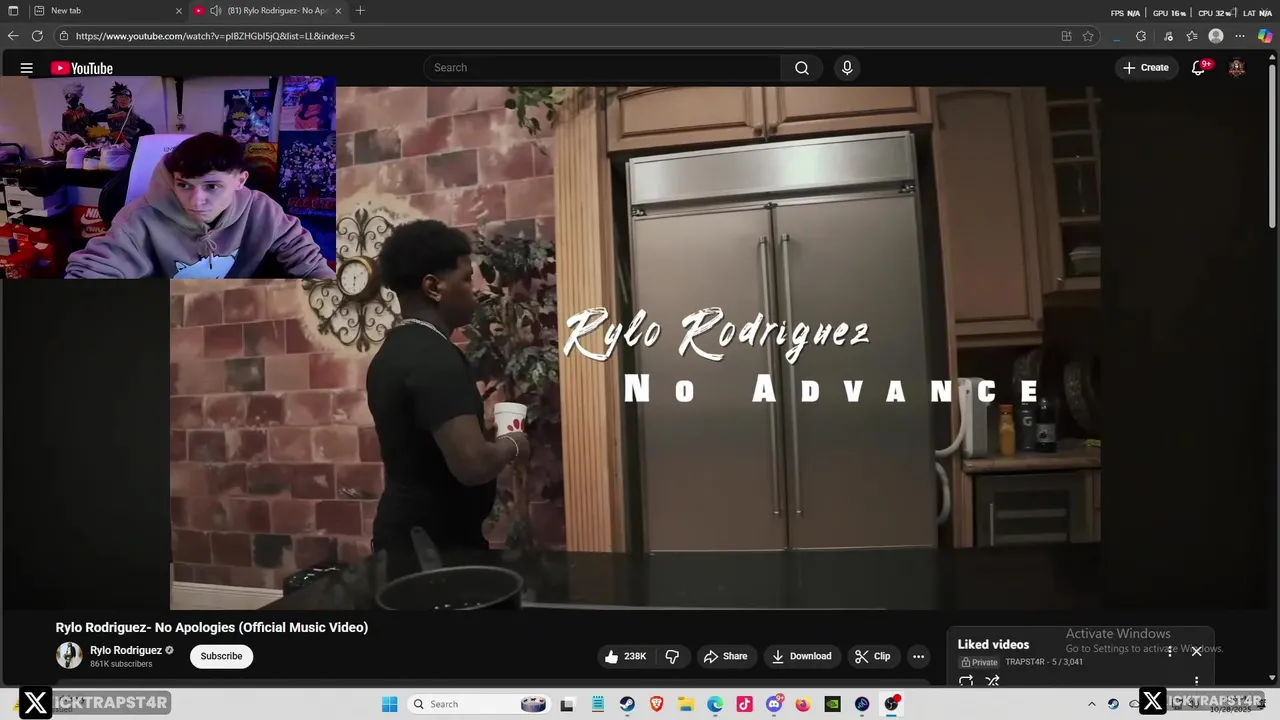Open Firefox from the taskbar
Viewport: 1280px width, 720px height.
(803, 704)
